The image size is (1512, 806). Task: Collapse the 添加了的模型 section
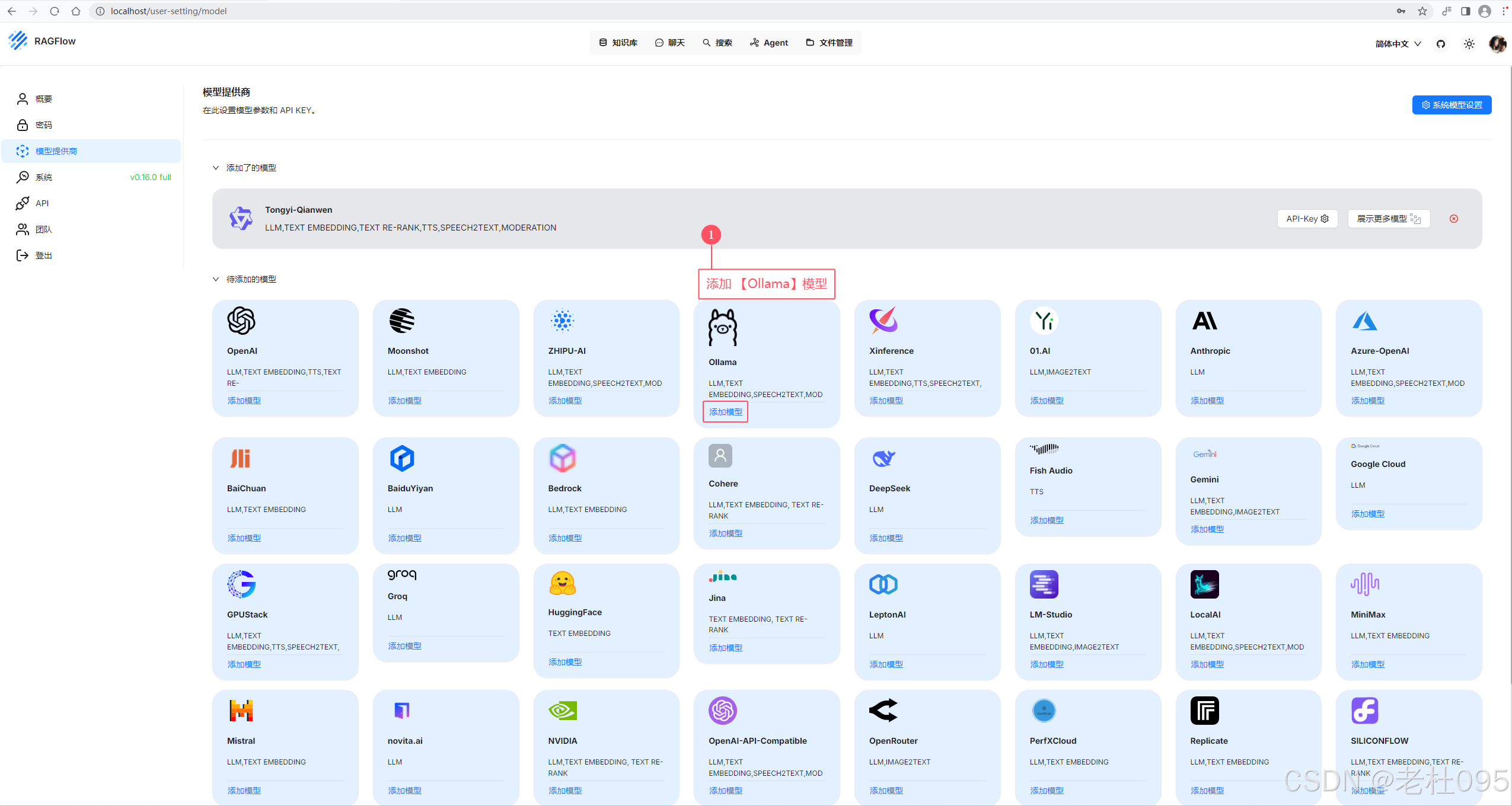[x=216, y=168]
